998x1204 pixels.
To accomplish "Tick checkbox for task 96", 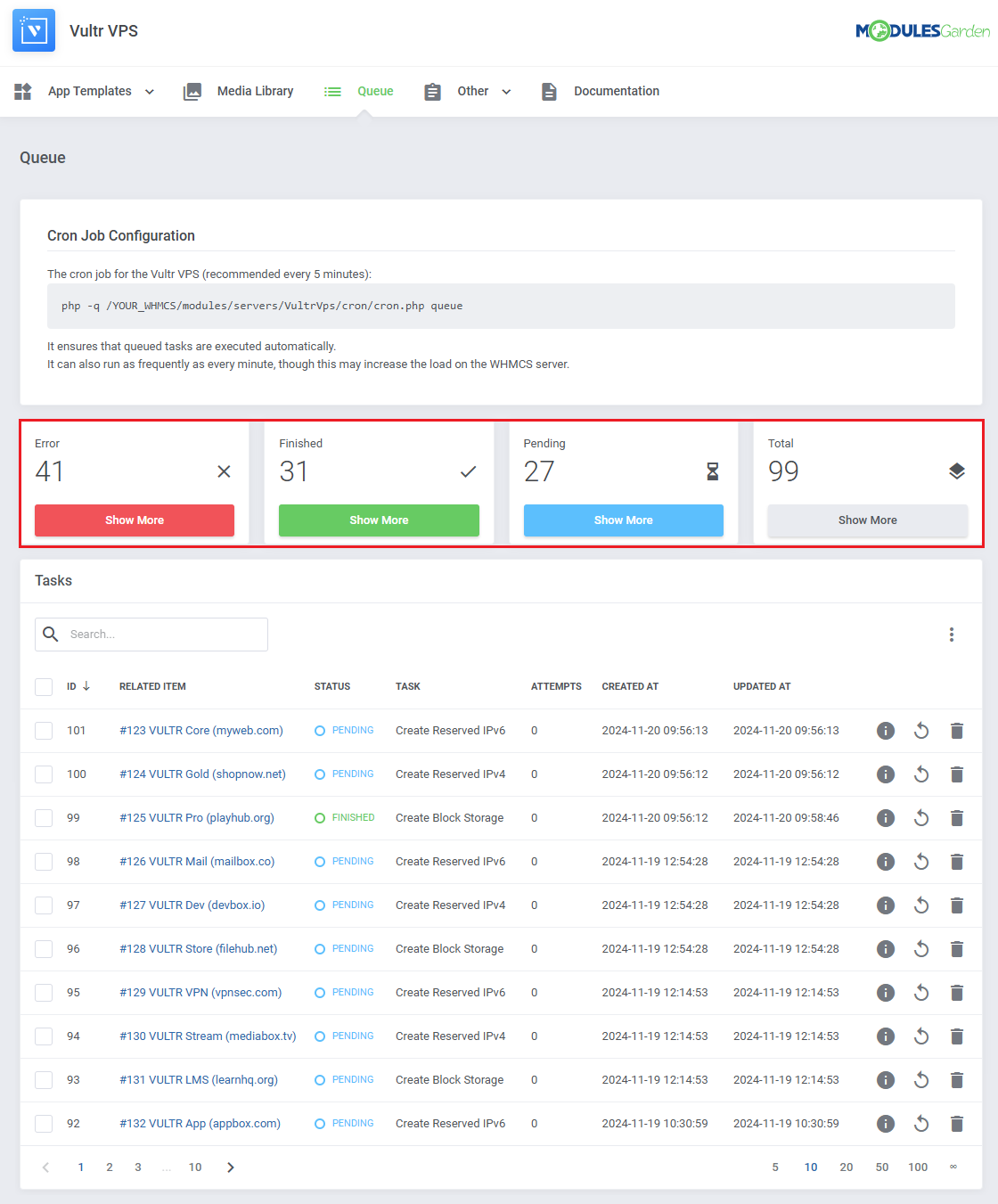I will (44, 949).
